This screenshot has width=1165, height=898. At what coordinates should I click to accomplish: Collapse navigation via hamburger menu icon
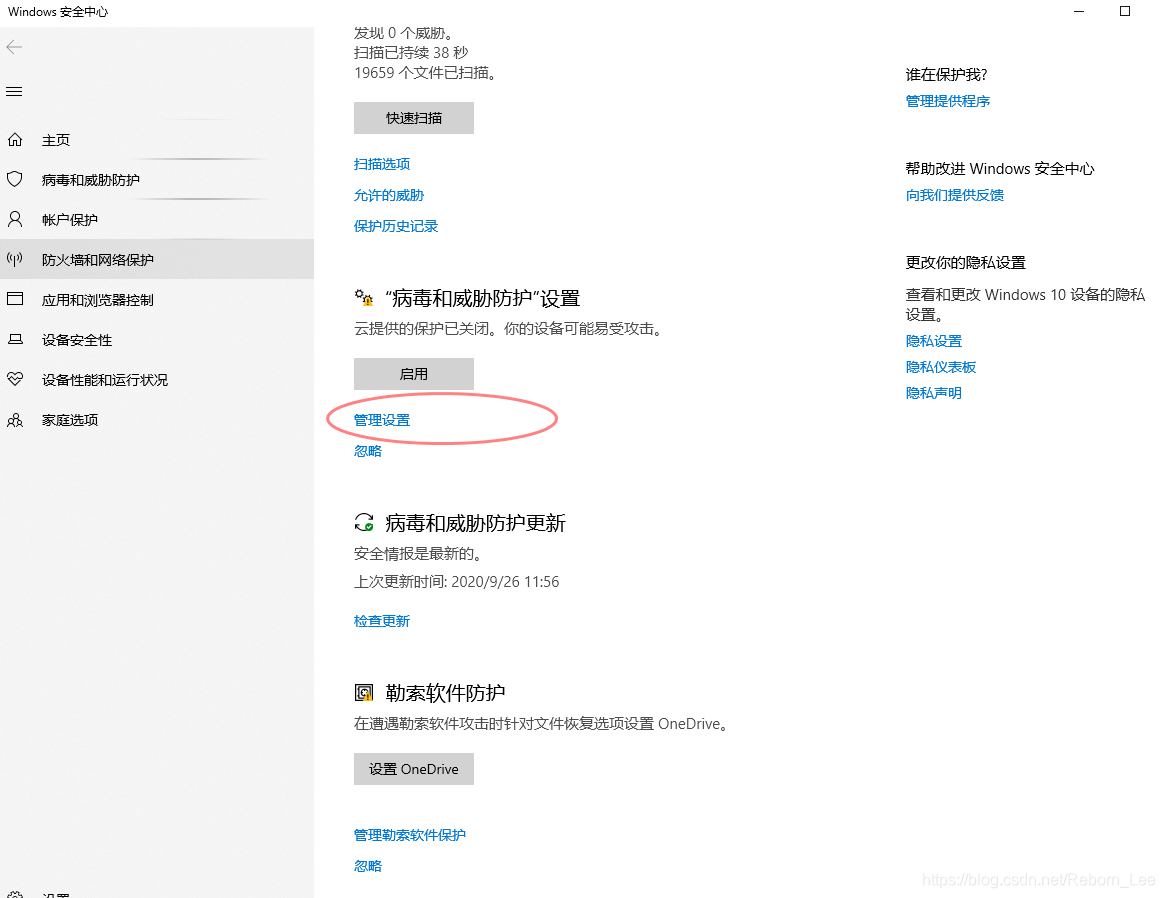[14, 91]
